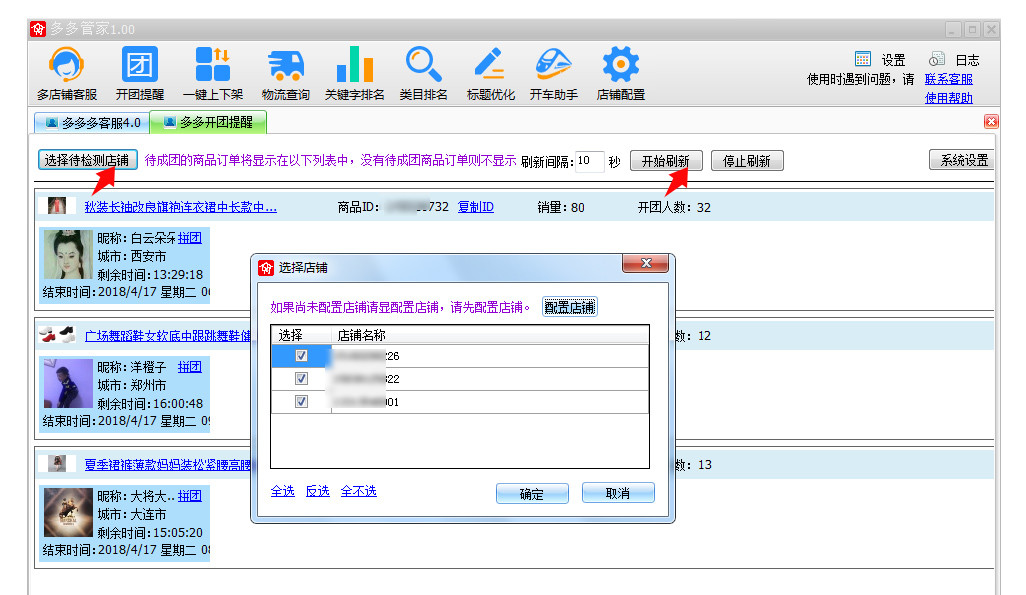Screen dimensions: 1026x595
Task: Click the 设置 settings icon at top right
Action: (863, 59)
